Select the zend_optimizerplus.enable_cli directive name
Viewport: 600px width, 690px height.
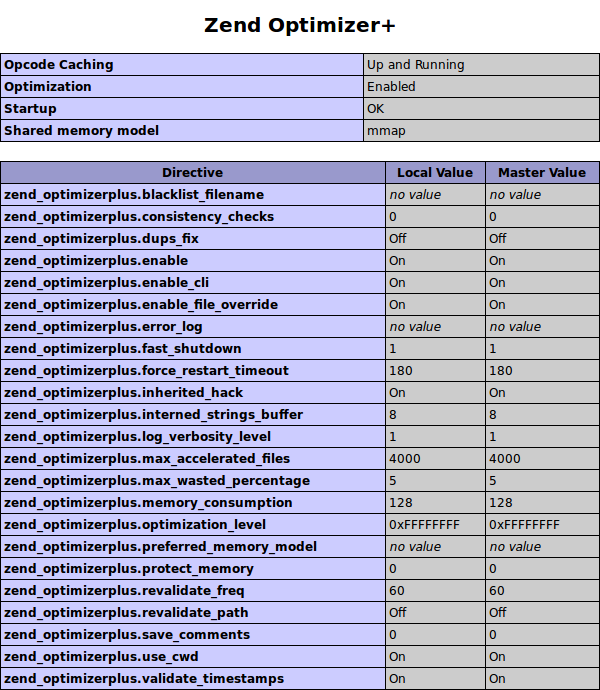tap(107, 283)
